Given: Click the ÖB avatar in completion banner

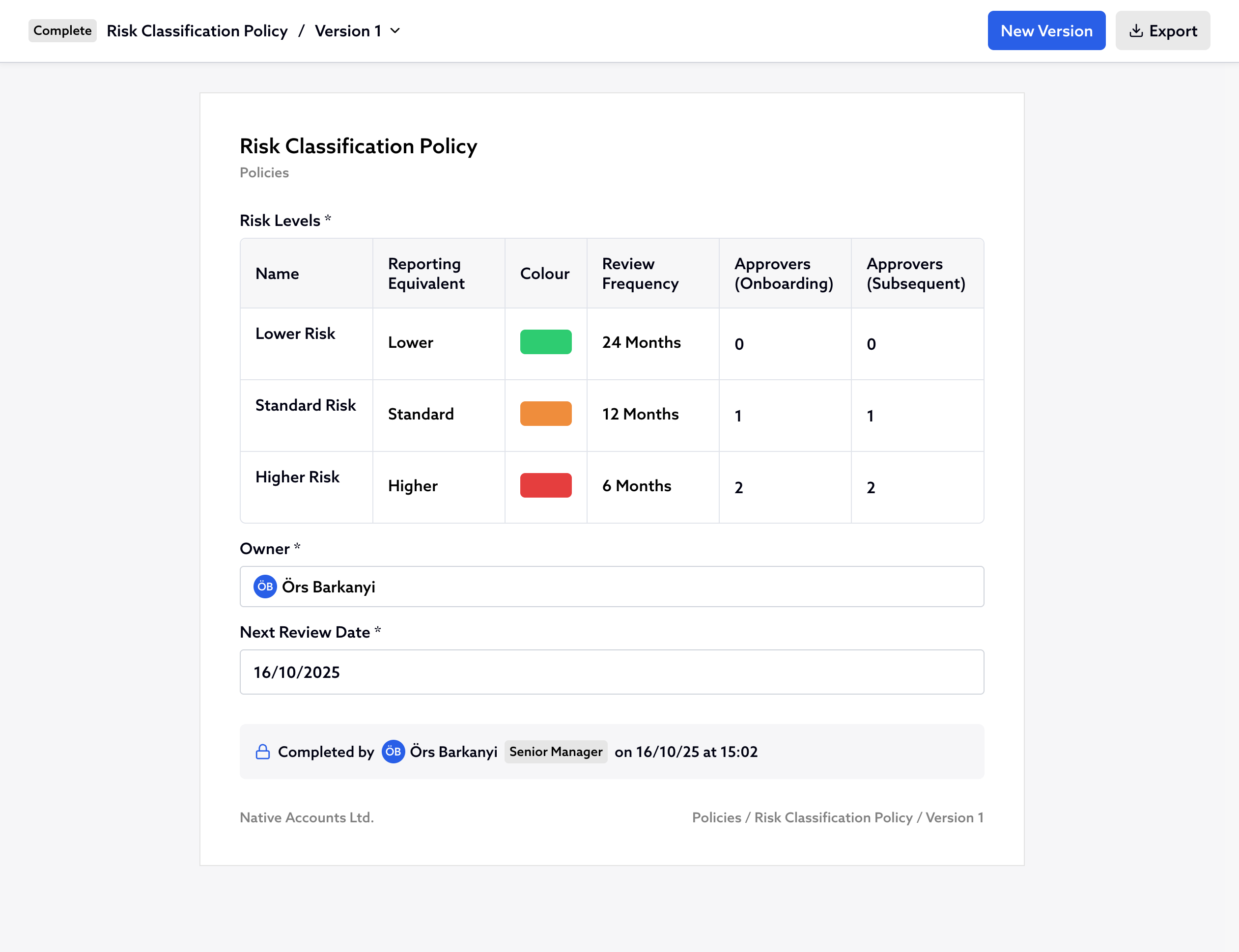Looking at the screenshot, I should pos(393,752).
